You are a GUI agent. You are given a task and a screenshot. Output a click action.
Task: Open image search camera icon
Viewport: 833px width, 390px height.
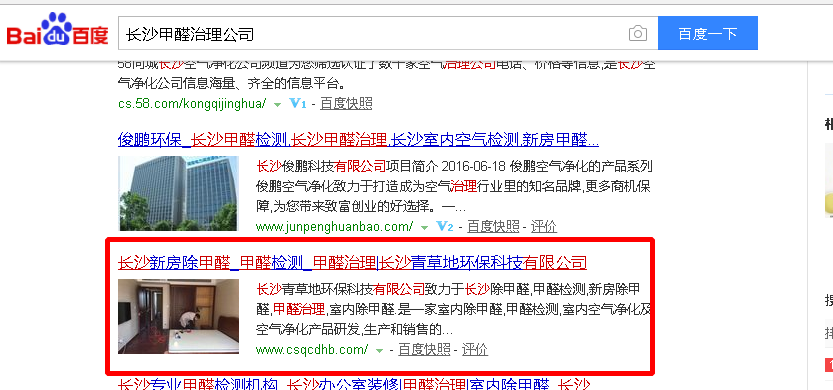[x=638, y=33]
